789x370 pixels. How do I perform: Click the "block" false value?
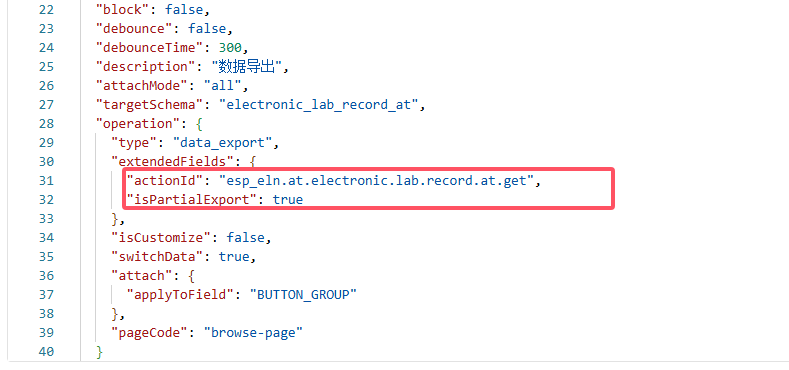coord(187,10)
